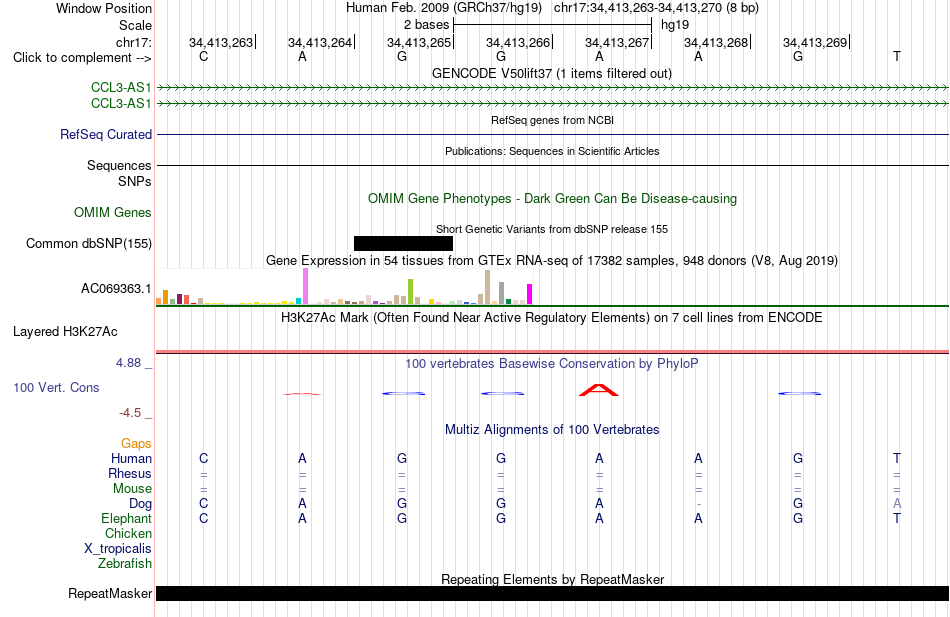Click the Gaps row label

[136, 444]
